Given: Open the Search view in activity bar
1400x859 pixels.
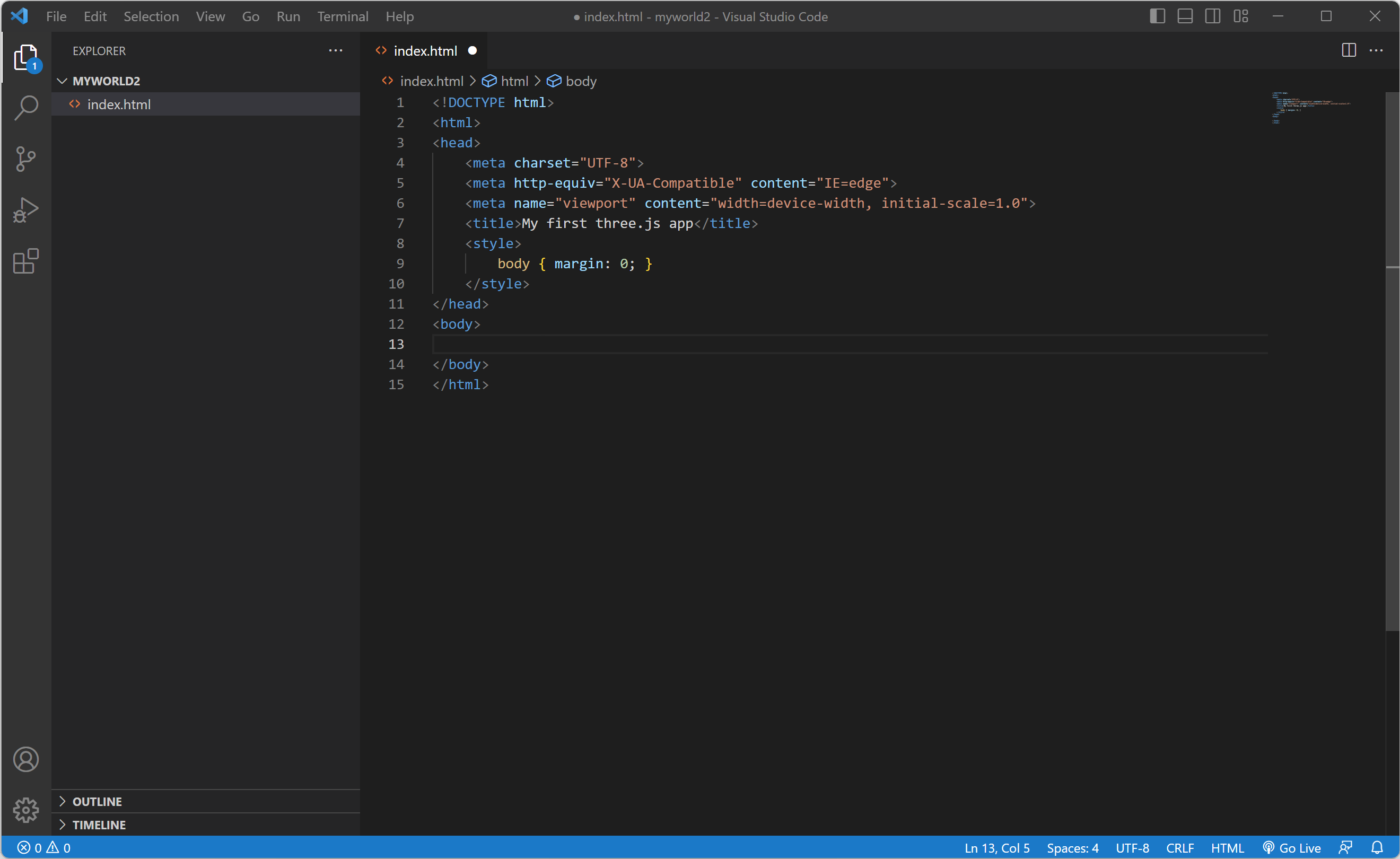Looking at the screenshot, I should pyautogui.click(x=26, y=107).
